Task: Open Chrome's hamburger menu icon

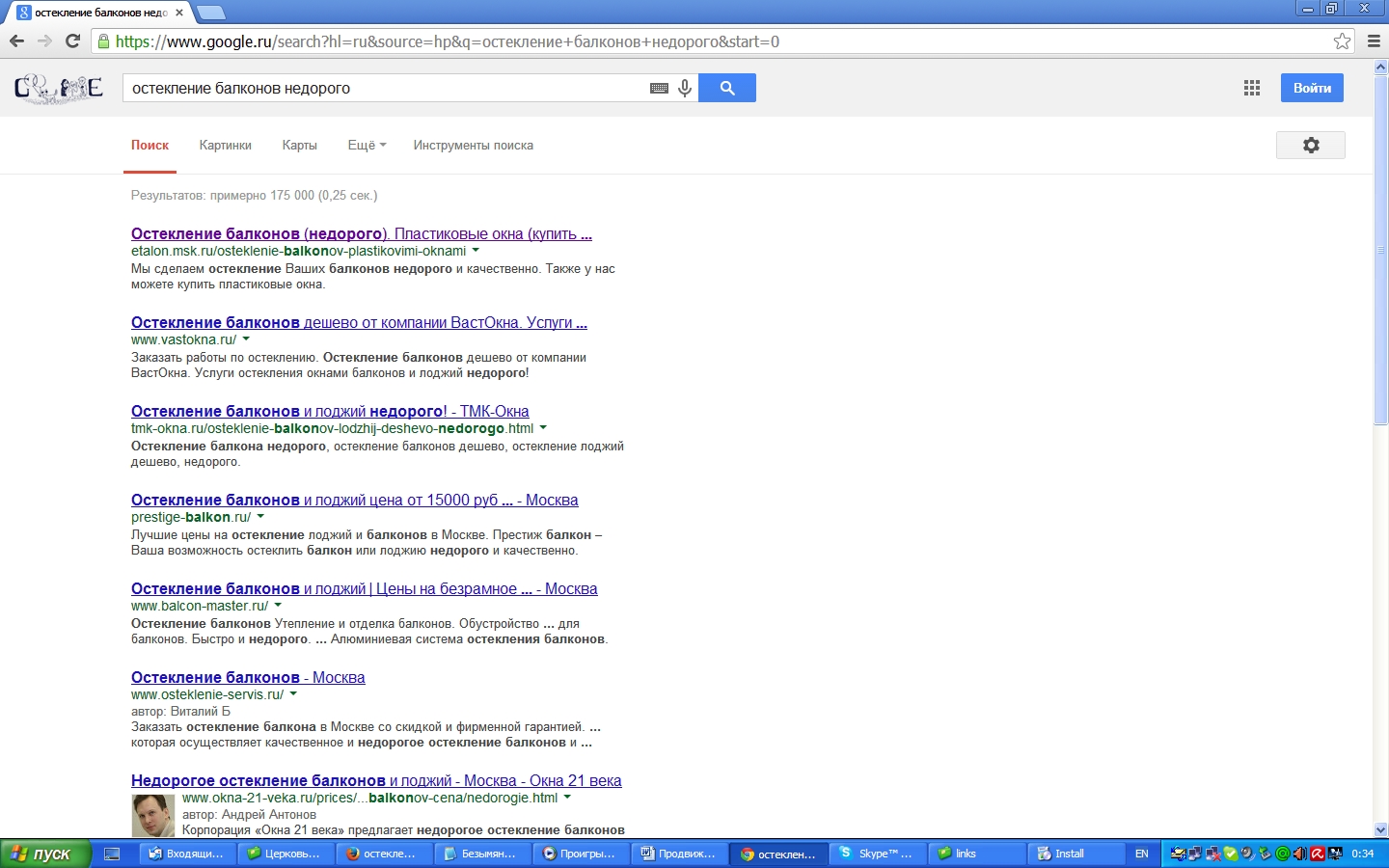Action: click(1375, 41)
